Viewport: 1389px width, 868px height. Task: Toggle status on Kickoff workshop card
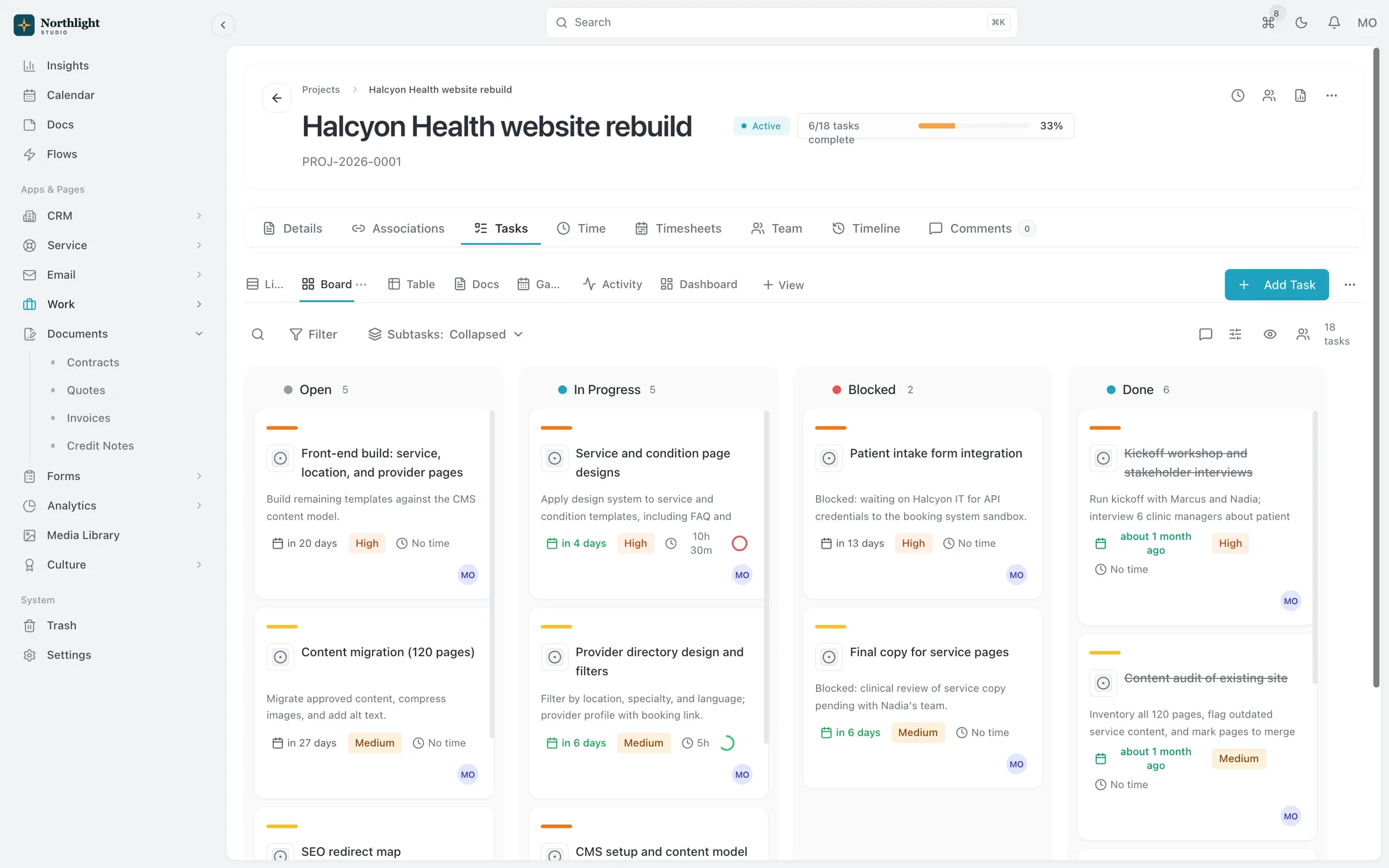pos(1103,458)
